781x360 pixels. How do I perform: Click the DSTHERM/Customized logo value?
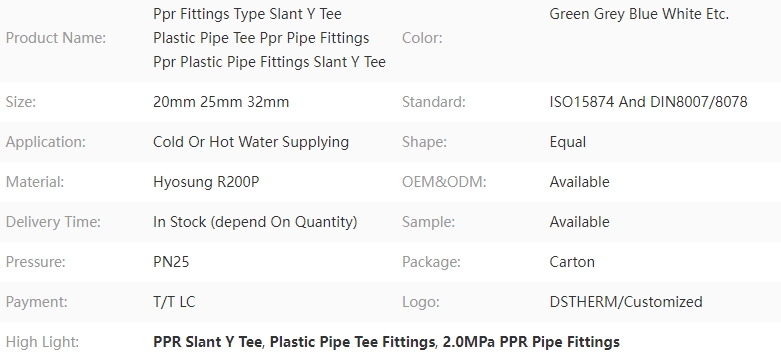pyautogui.click(x=626, y=302)
